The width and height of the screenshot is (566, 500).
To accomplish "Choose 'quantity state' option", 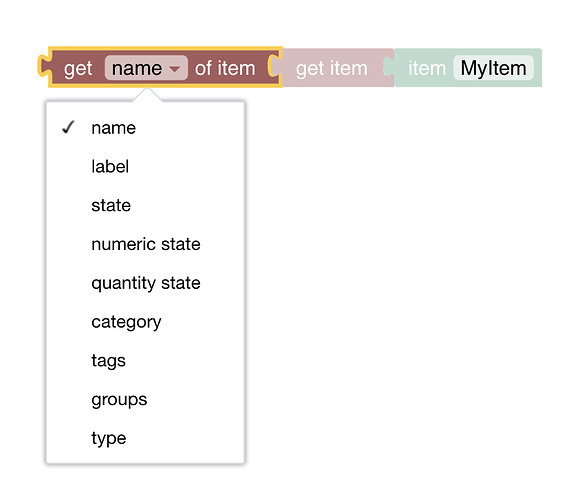I will pyautogui.click(x=145, y=283).
